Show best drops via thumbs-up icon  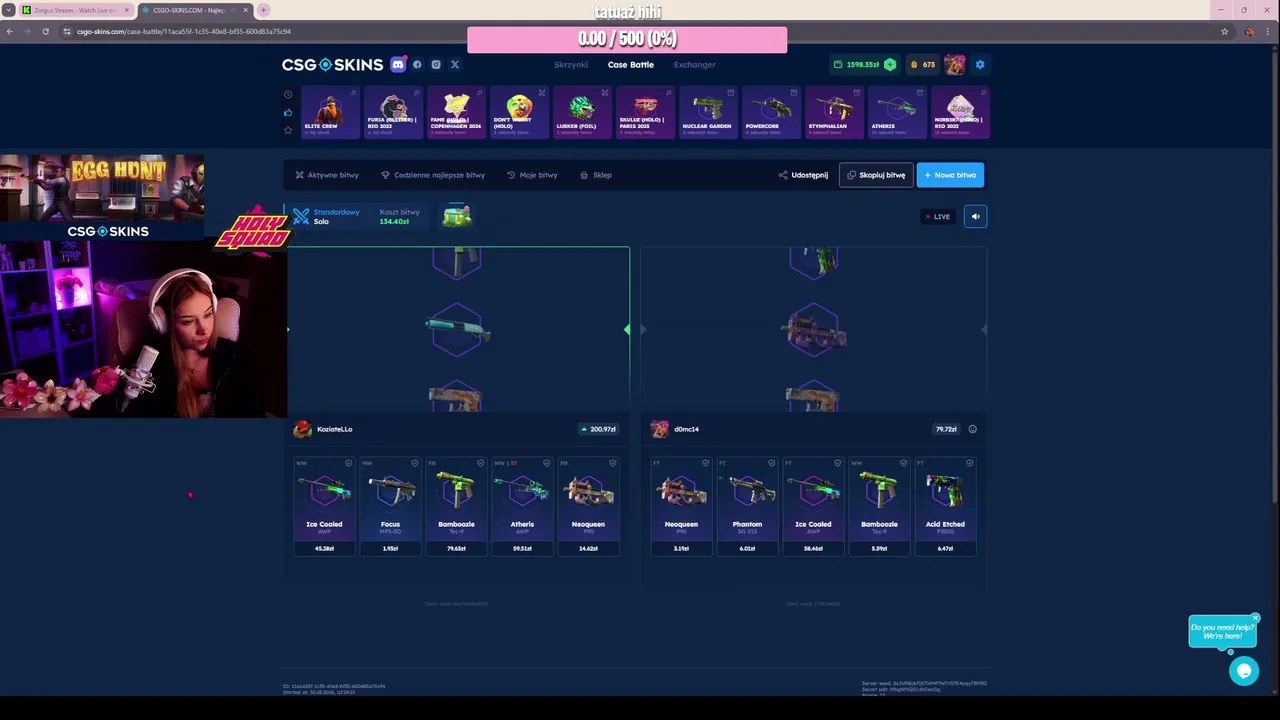pos(288,112)
